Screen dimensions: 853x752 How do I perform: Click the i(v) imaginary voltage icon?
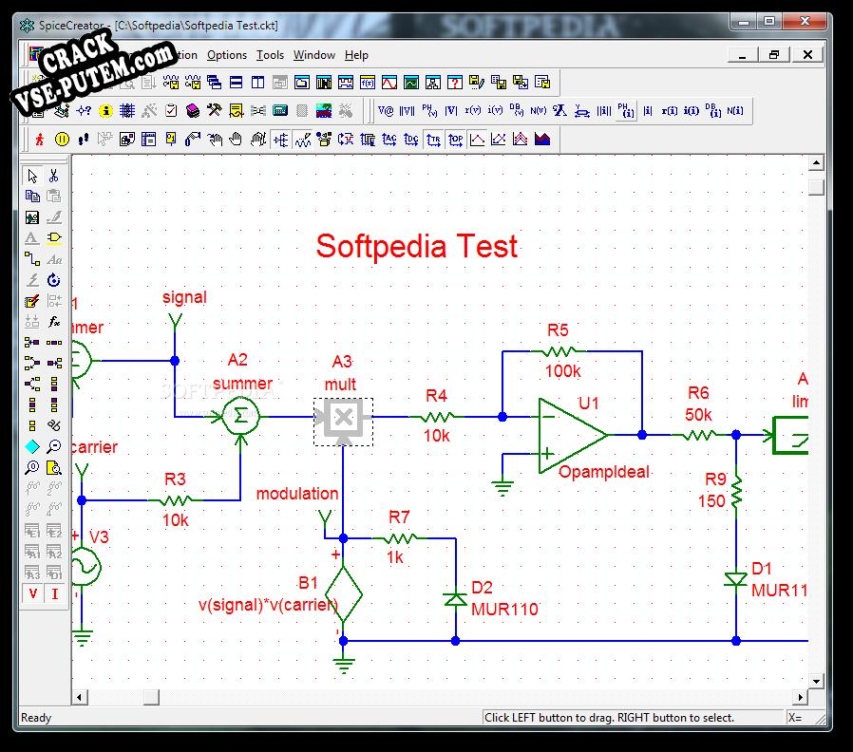(x=495, y=111)
